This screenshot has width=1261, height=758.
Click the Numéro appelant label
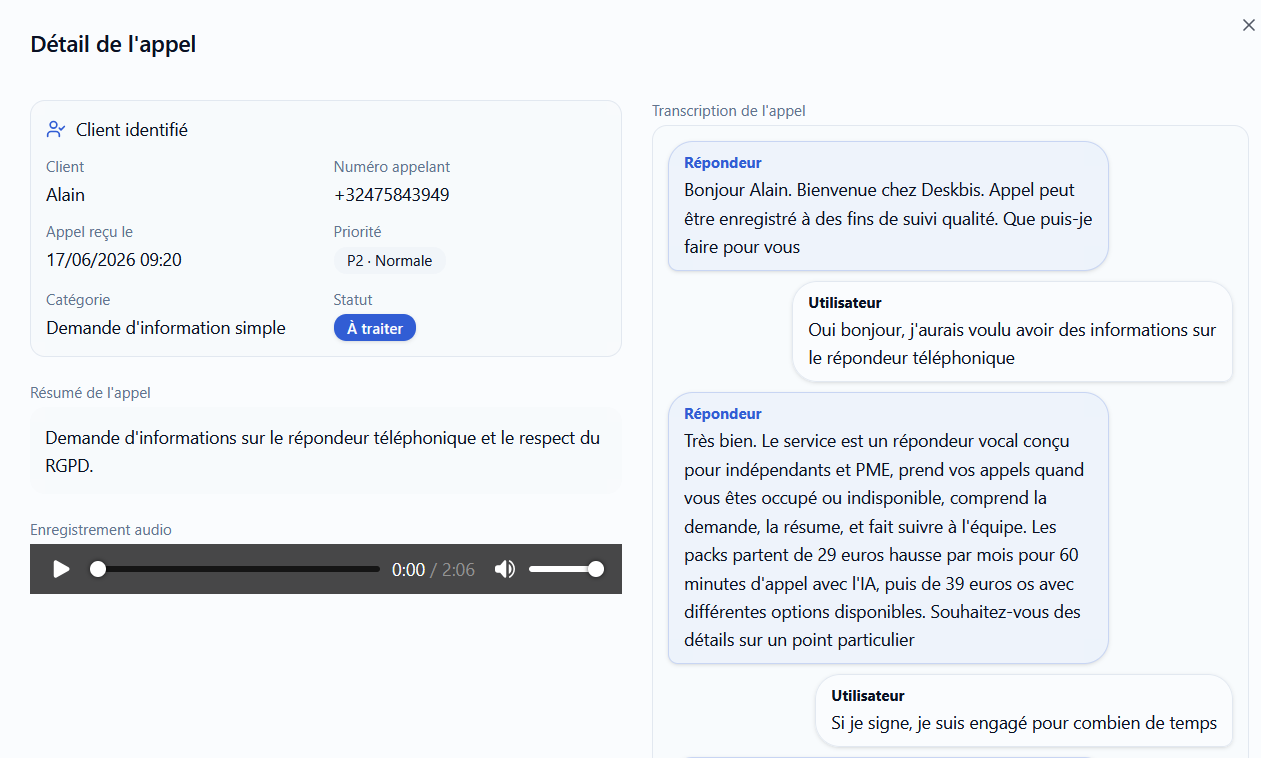click(x=392, y=167)
